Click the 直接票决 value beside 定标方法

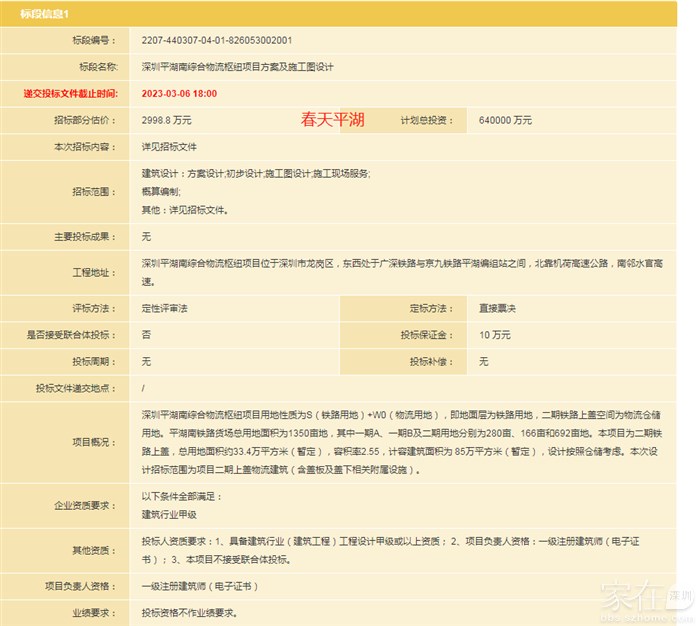[x=498, y=308]
